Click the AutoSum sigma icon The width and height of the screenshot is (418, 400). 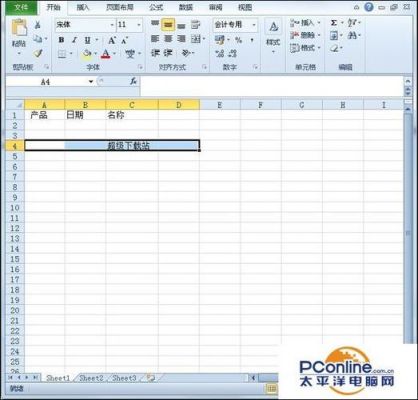[x=334, y=23]
